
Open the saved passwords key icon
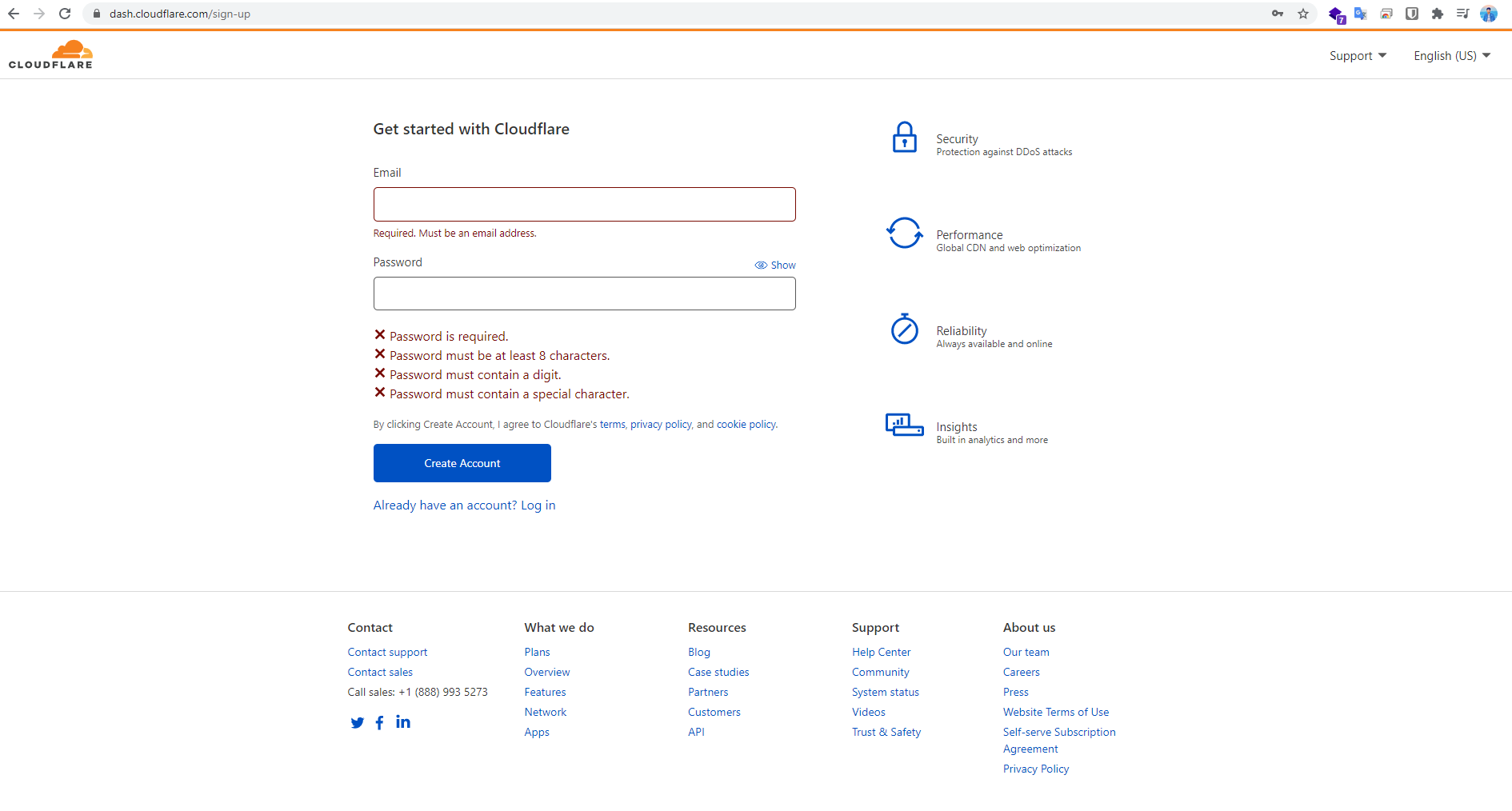pos(1278,14)
